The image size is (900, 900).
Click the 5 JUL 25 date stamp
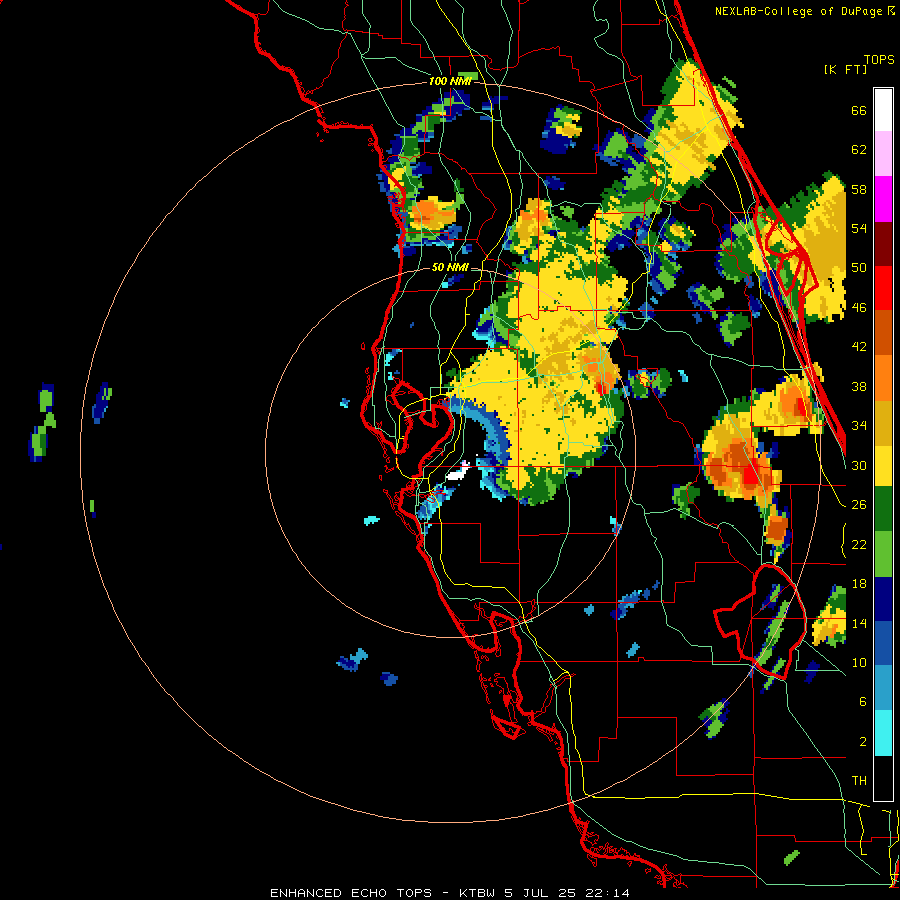point(542,893)
